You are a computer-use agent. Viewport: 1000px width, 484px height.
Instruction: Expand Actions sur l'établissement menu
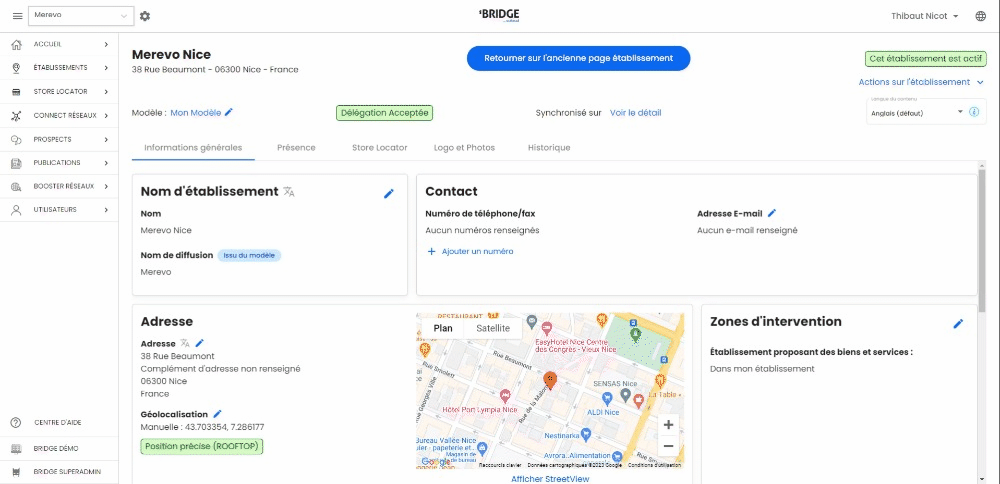click(x=921, y=82)
